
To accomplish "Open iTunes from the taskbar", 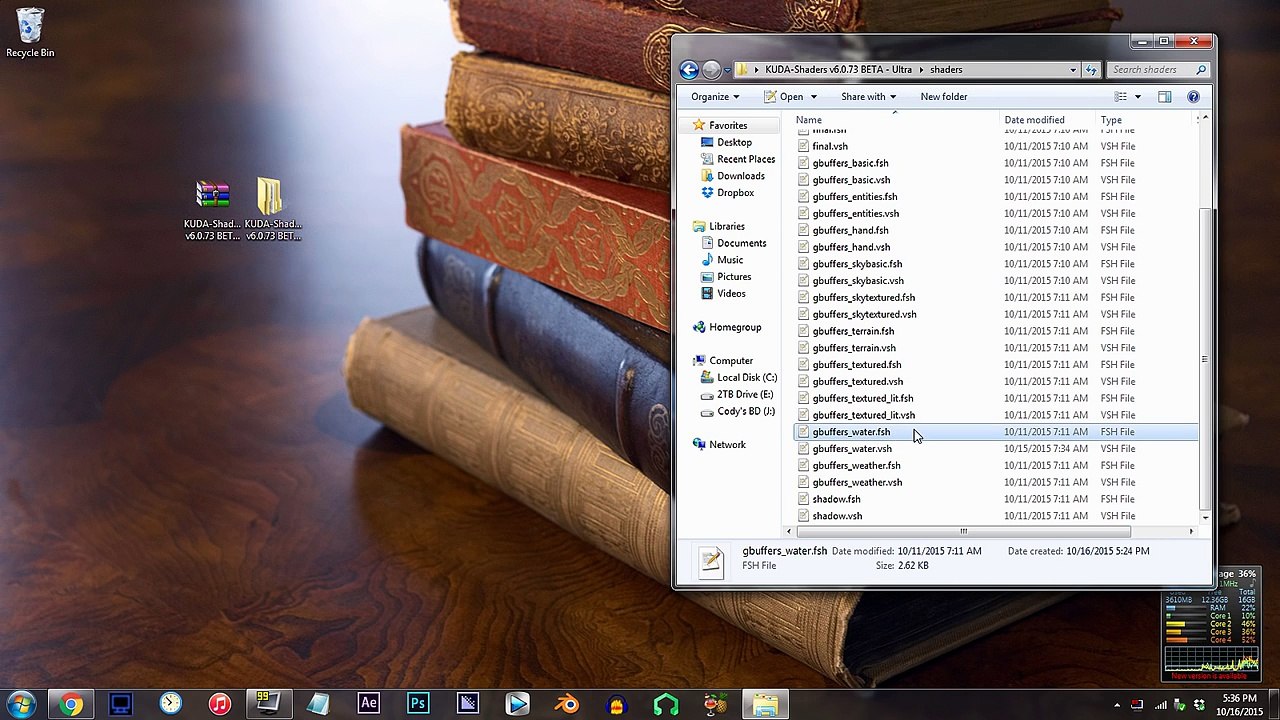I will (x=219, y=704).
